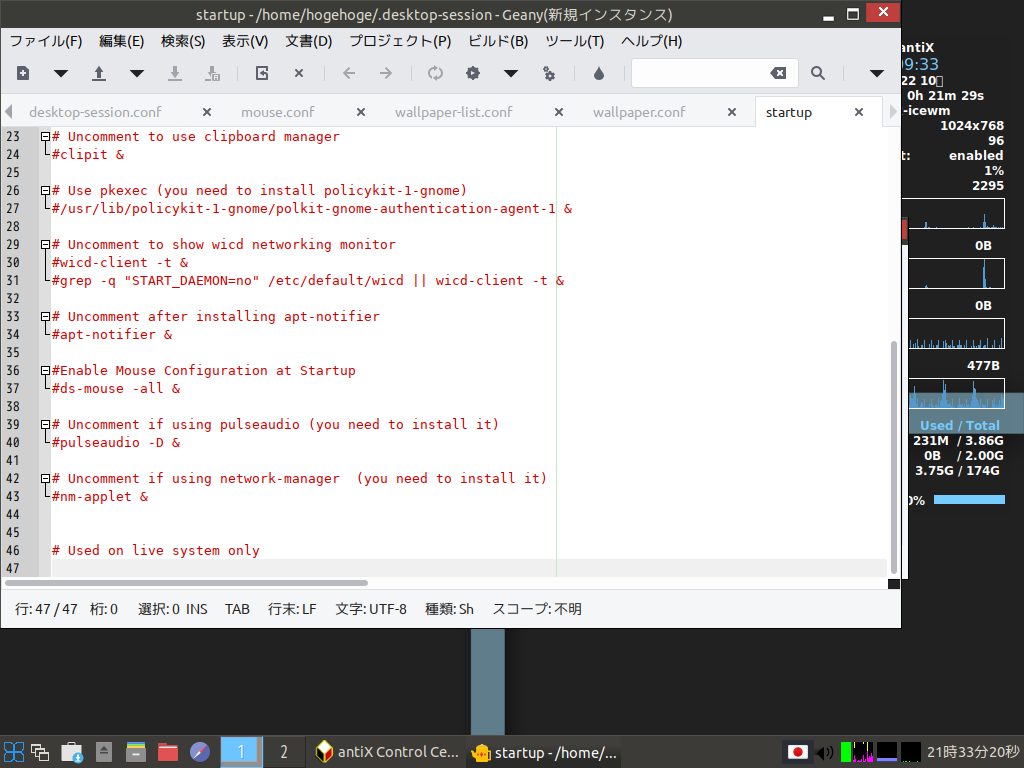Image resolution: width=1024 pixels, height=768 pixels.
Task: Open the New file template dropdown arrow
Action: pyautogui.click(x=61, y=73)
